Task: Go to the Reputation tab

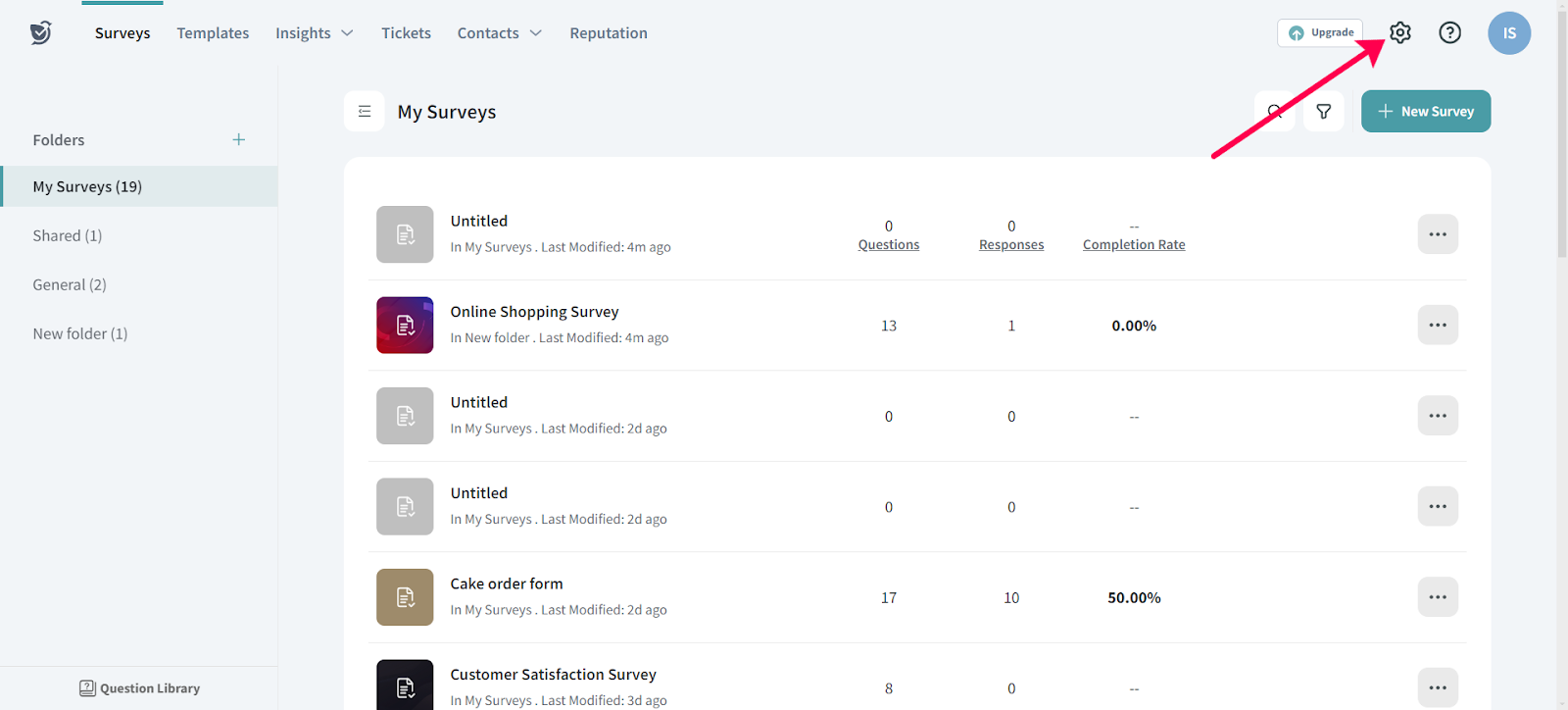Action: click(x=609, y=33)
